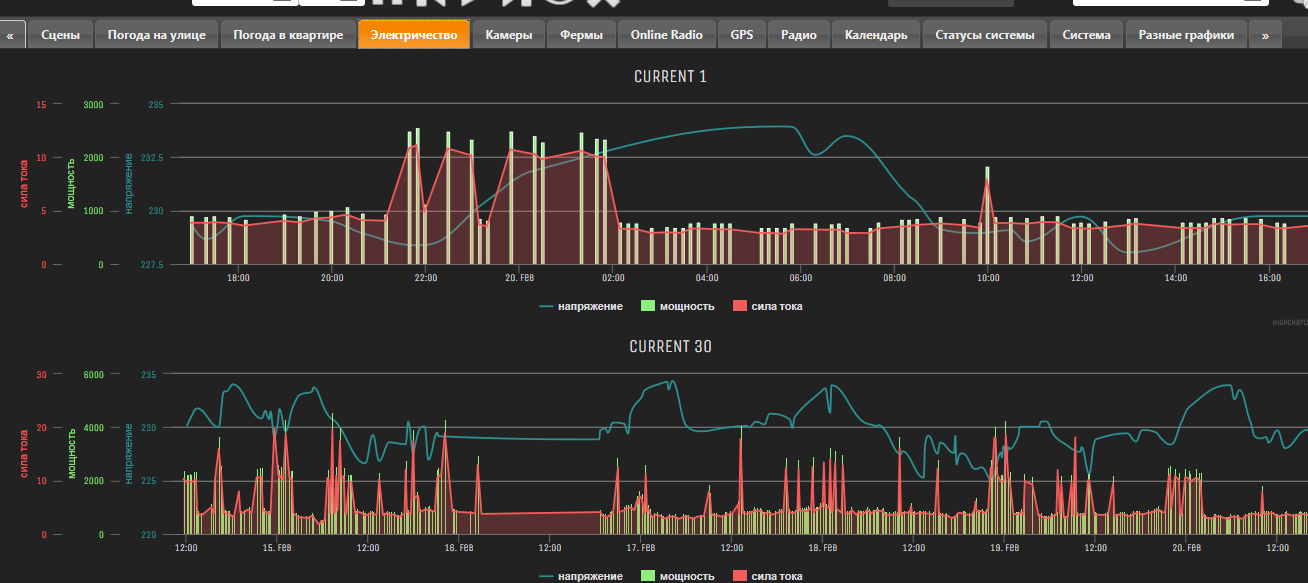The image size is (1308, 583).
Task: Click the CURRENT 30 chart title
Action: [x=670, y=346]
